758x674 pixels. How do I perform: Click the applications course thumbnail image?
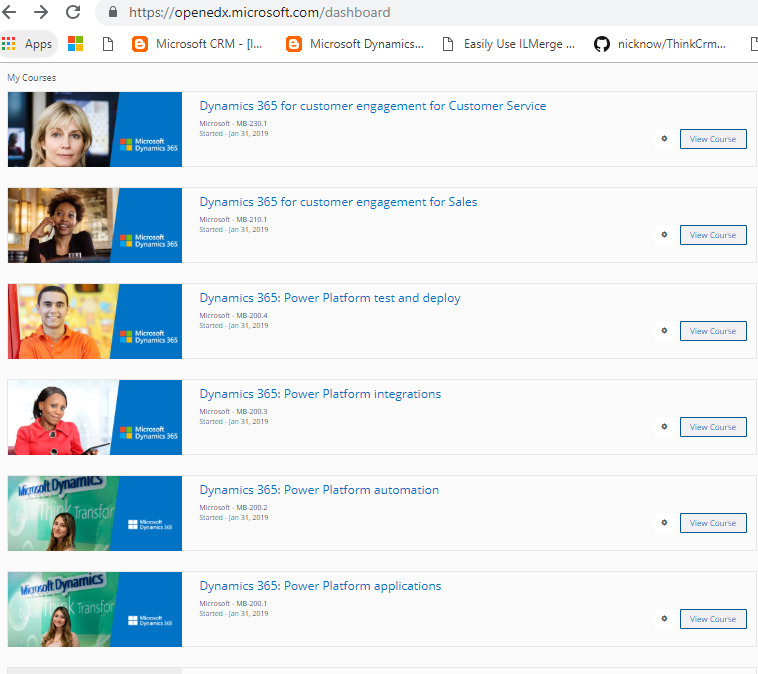point(95,609)
